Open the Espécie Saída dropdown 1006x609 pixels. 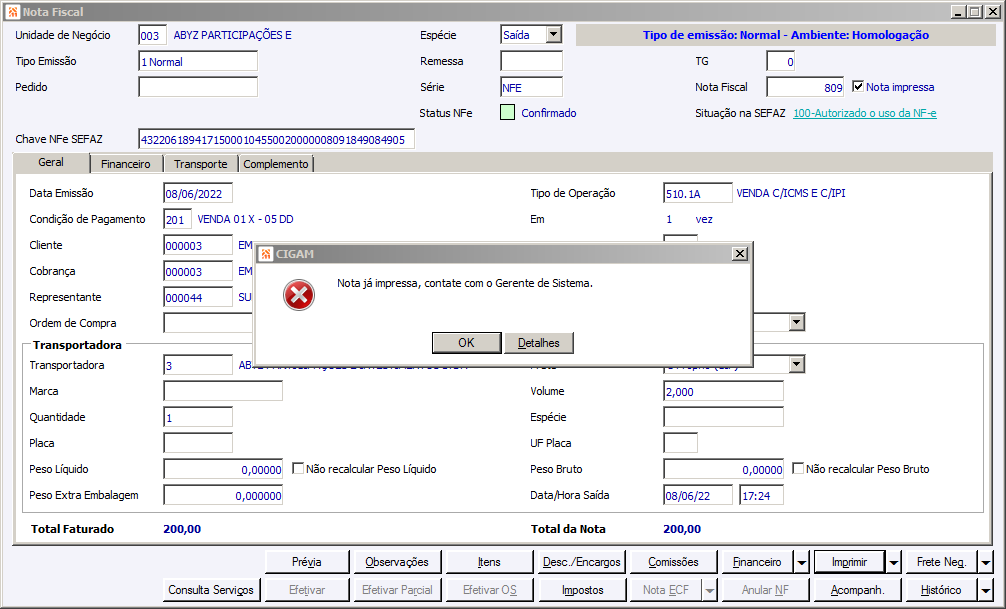[554, 35]
